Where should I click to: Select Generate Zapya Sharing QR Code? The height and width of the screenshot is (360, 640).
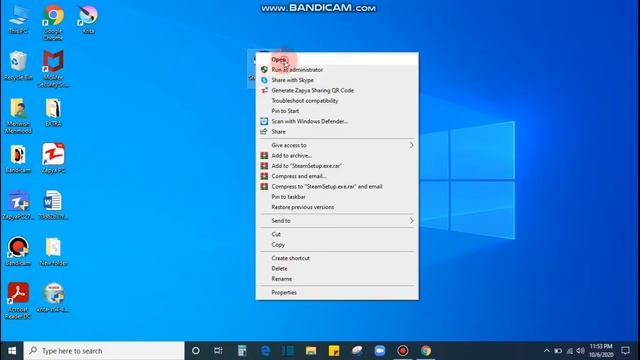pyautogui.click(x=337, y=90)
